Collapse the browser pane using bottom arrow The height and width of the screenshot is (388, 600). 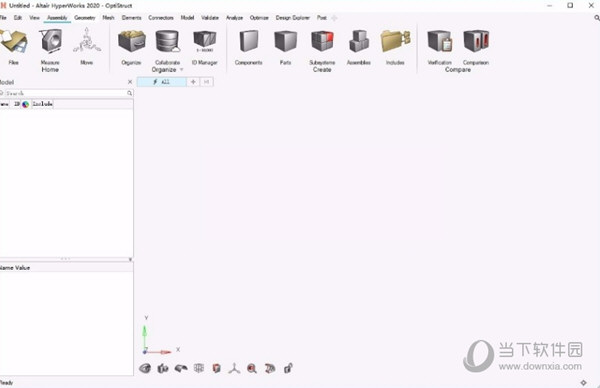[130, 259]
